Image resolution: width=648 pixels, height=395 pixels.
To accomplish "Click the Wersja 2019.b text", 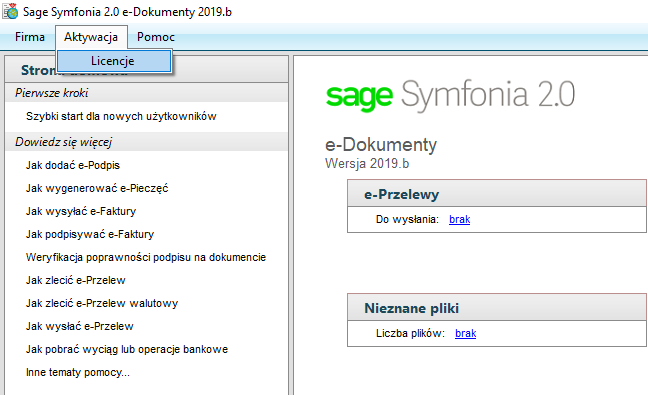I will pyautogui.click(x=367, y=164).
